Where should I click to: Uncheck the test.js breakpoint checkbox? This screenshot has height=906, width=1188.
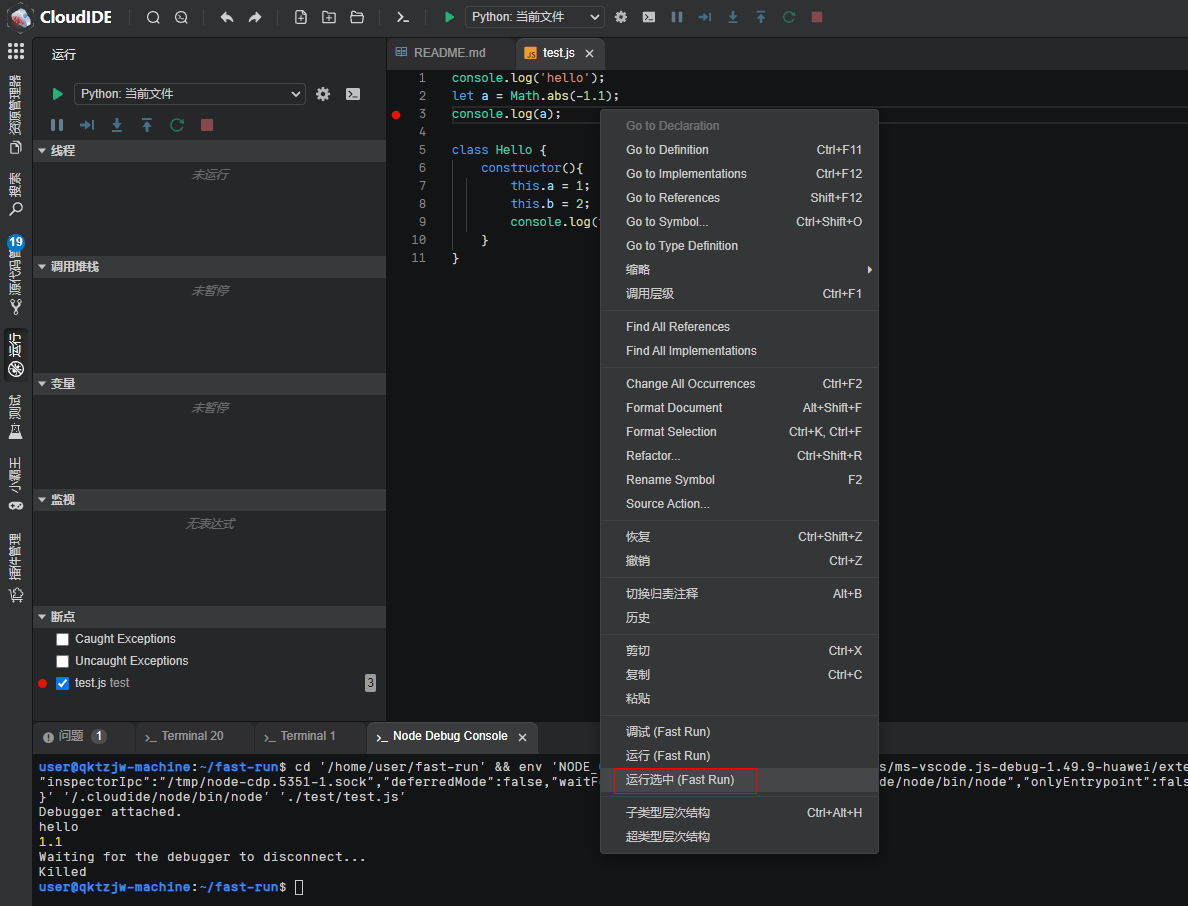coord(63,683)
